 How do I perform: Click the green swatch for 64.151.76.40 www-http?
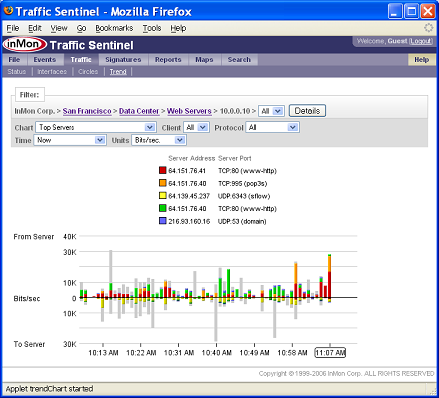[x=163, y=208]
